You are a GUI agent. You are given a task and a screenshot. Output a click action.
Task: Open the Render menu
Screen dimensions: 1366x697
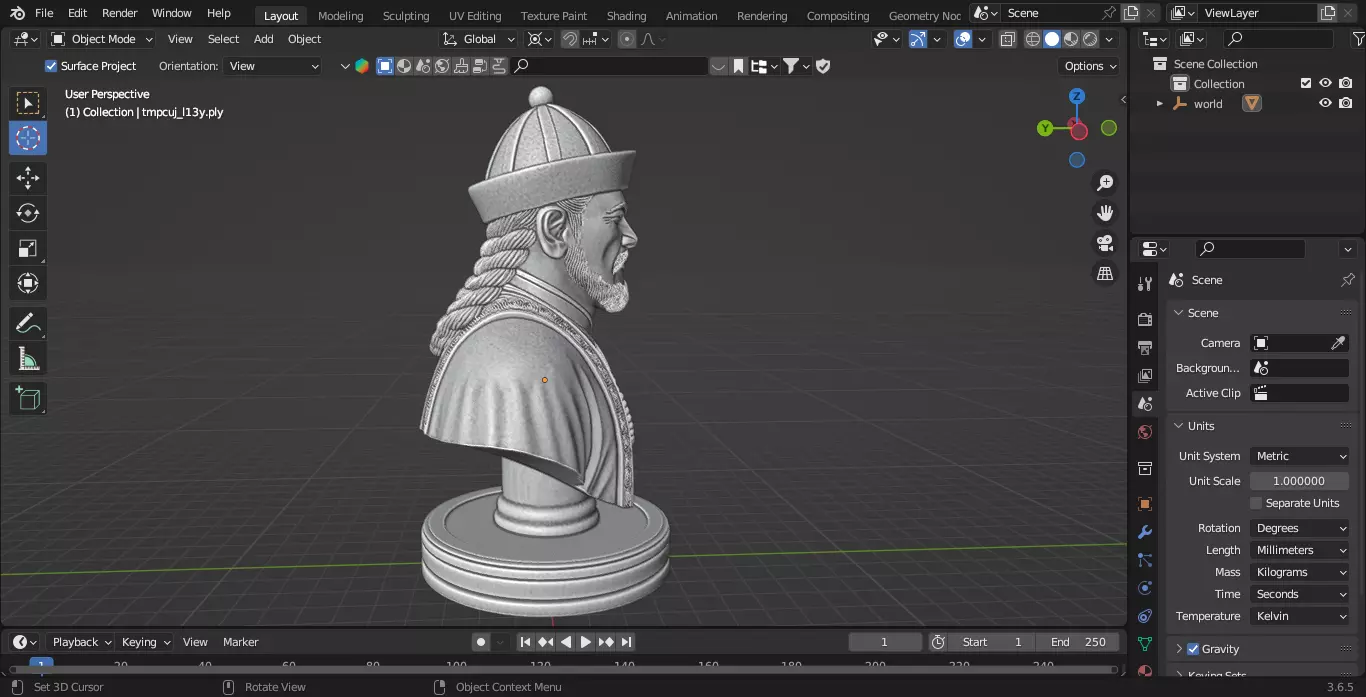[x=120, y=13]
